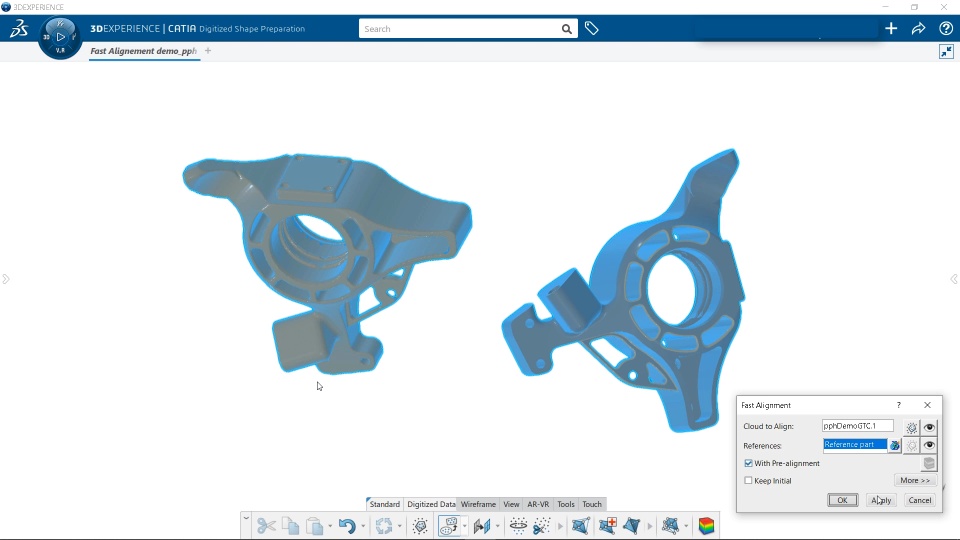Expand hidden tools after mesh facet icon
This screenshot has width=960, height=540.
point(650,526)
